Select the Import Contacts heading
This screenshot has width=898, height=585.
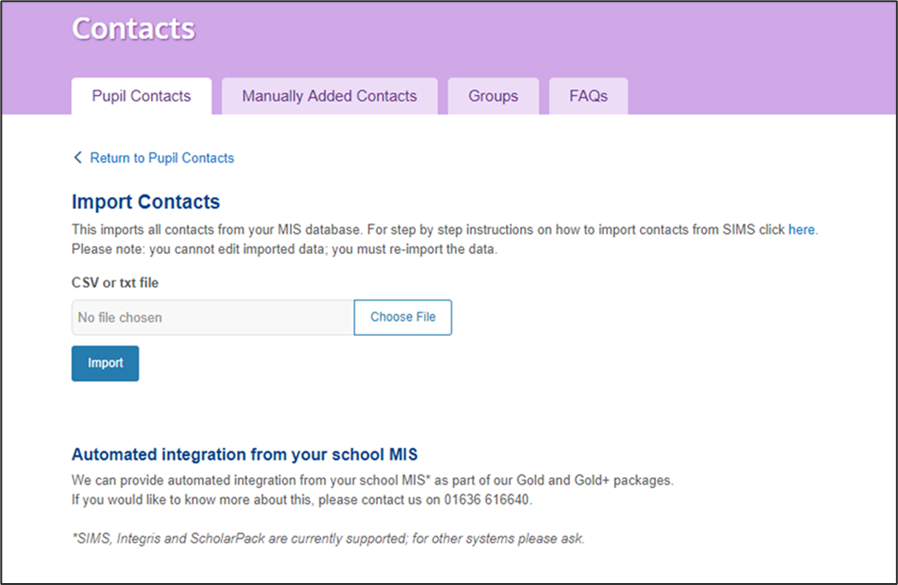point(146,202)
